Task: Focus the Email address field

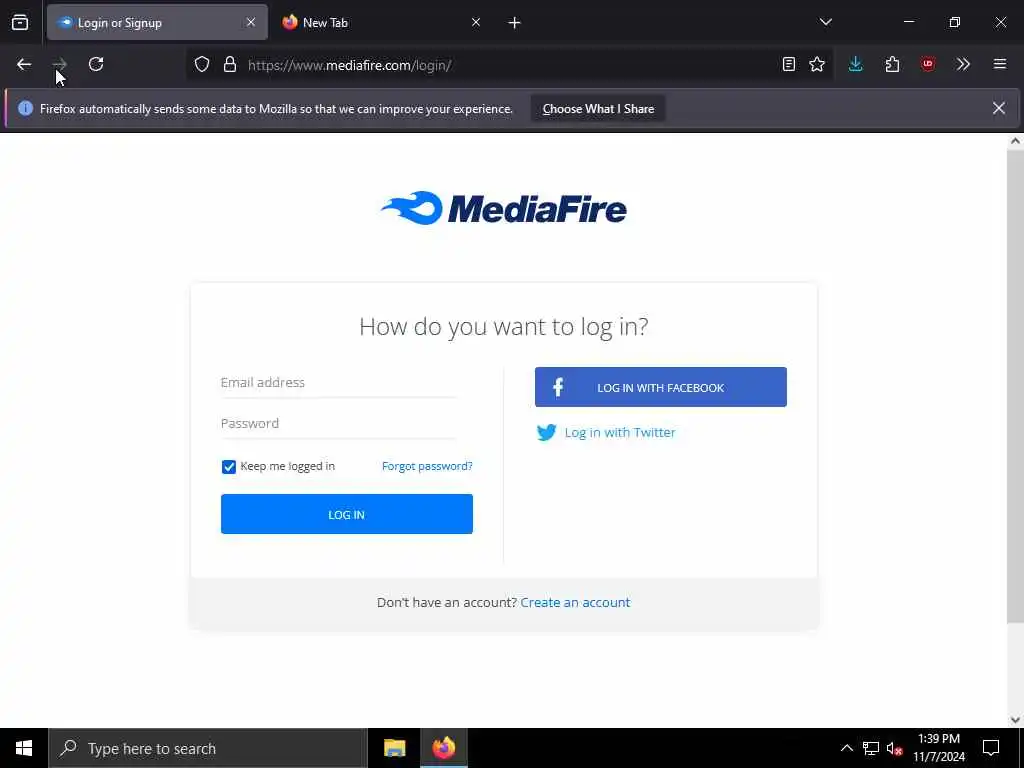Action: click(338, 383)
